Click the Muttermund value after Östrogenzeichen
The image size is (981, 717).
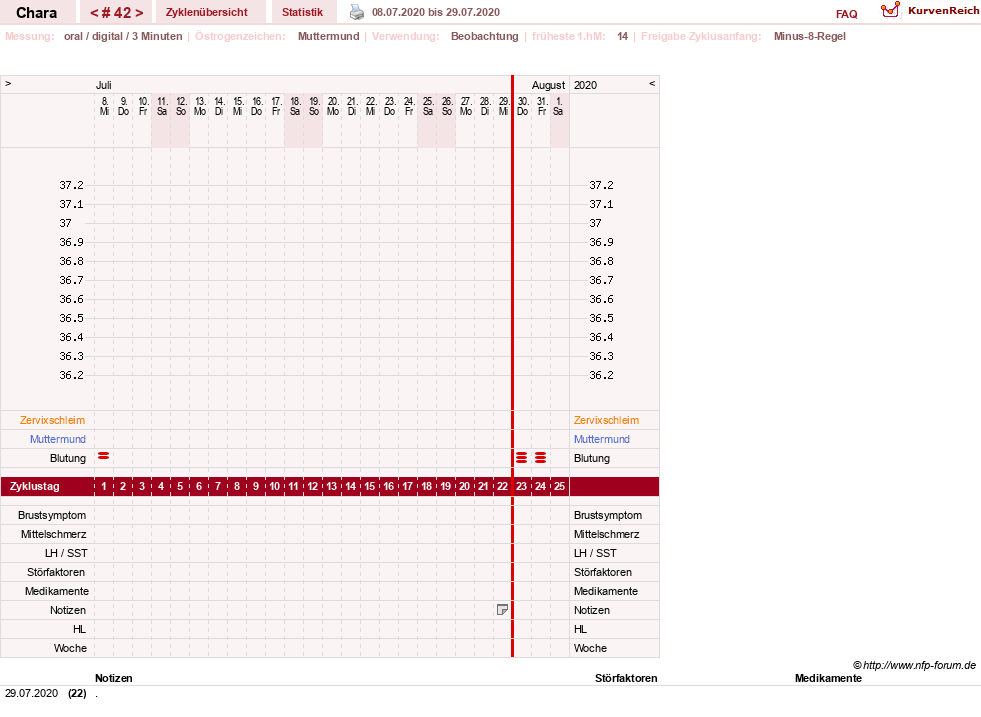328,36
